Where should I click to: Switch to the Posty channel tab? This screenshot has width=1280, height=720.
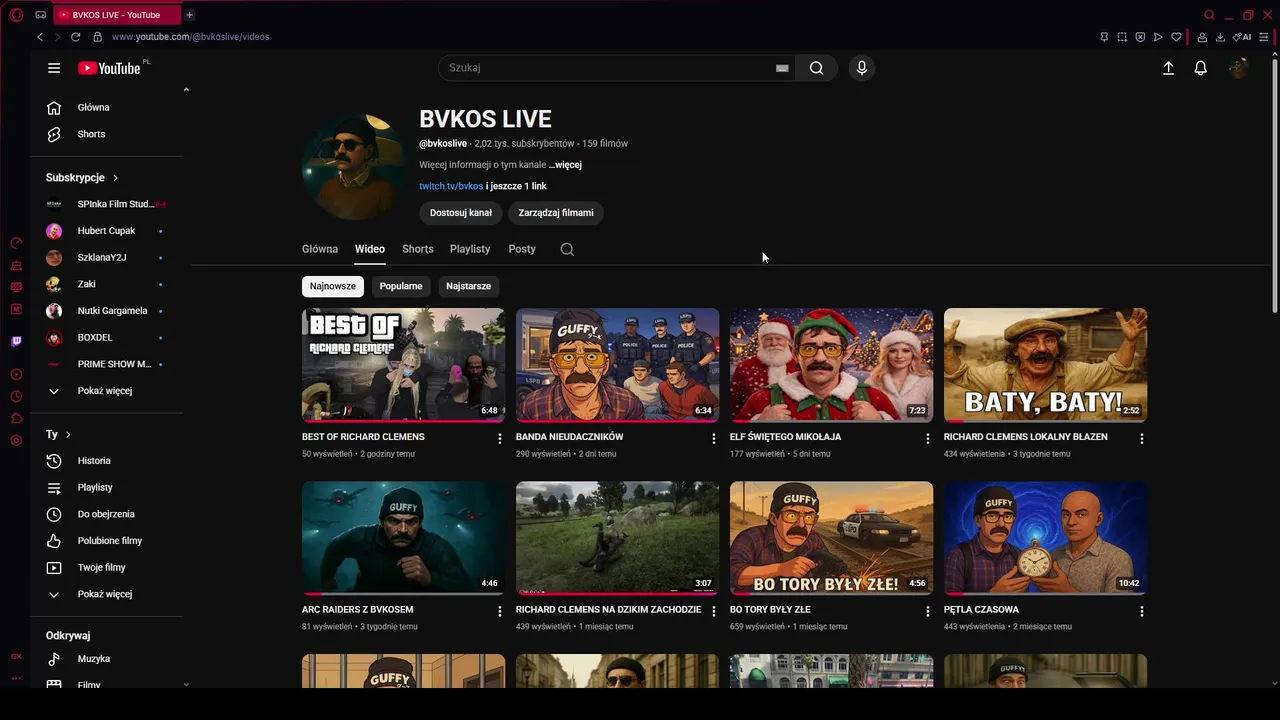pos(522,249)
